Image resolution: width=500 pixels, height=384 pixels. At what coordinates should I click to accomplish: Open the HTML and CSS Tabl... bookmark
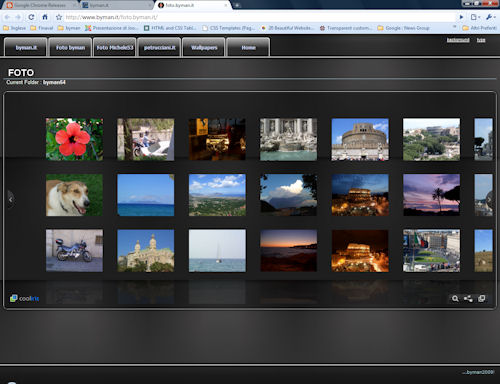click(x=170, y=28)
